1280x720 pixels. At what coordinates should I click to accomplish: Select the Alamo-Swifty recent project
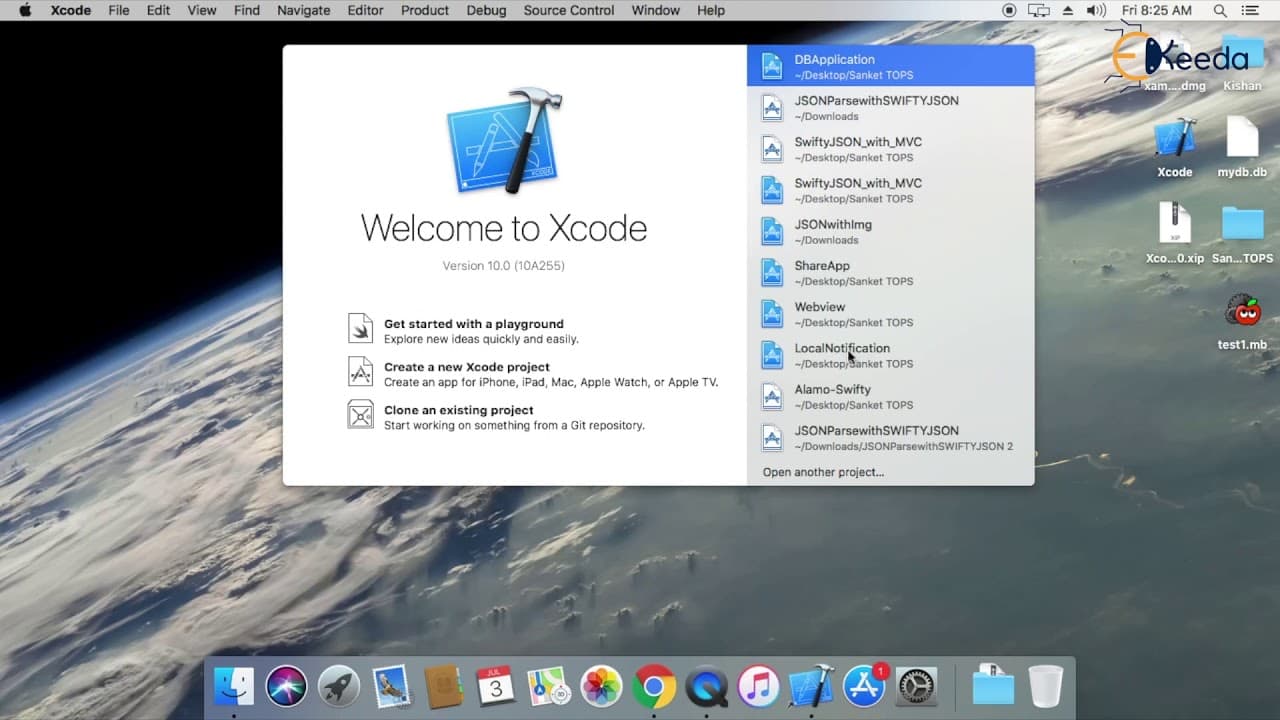click(x=890, y=396)
